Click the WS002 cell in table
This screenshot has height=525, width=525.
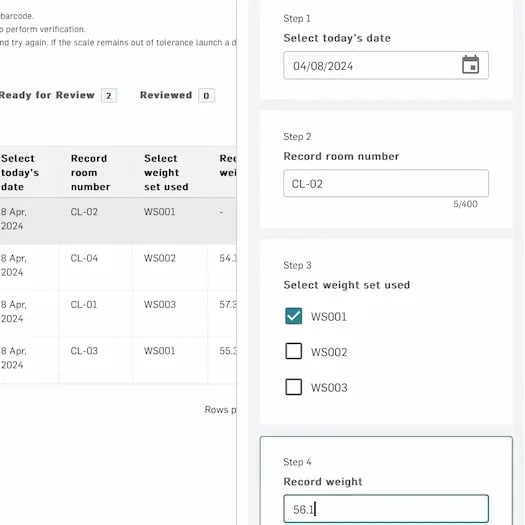160,258
